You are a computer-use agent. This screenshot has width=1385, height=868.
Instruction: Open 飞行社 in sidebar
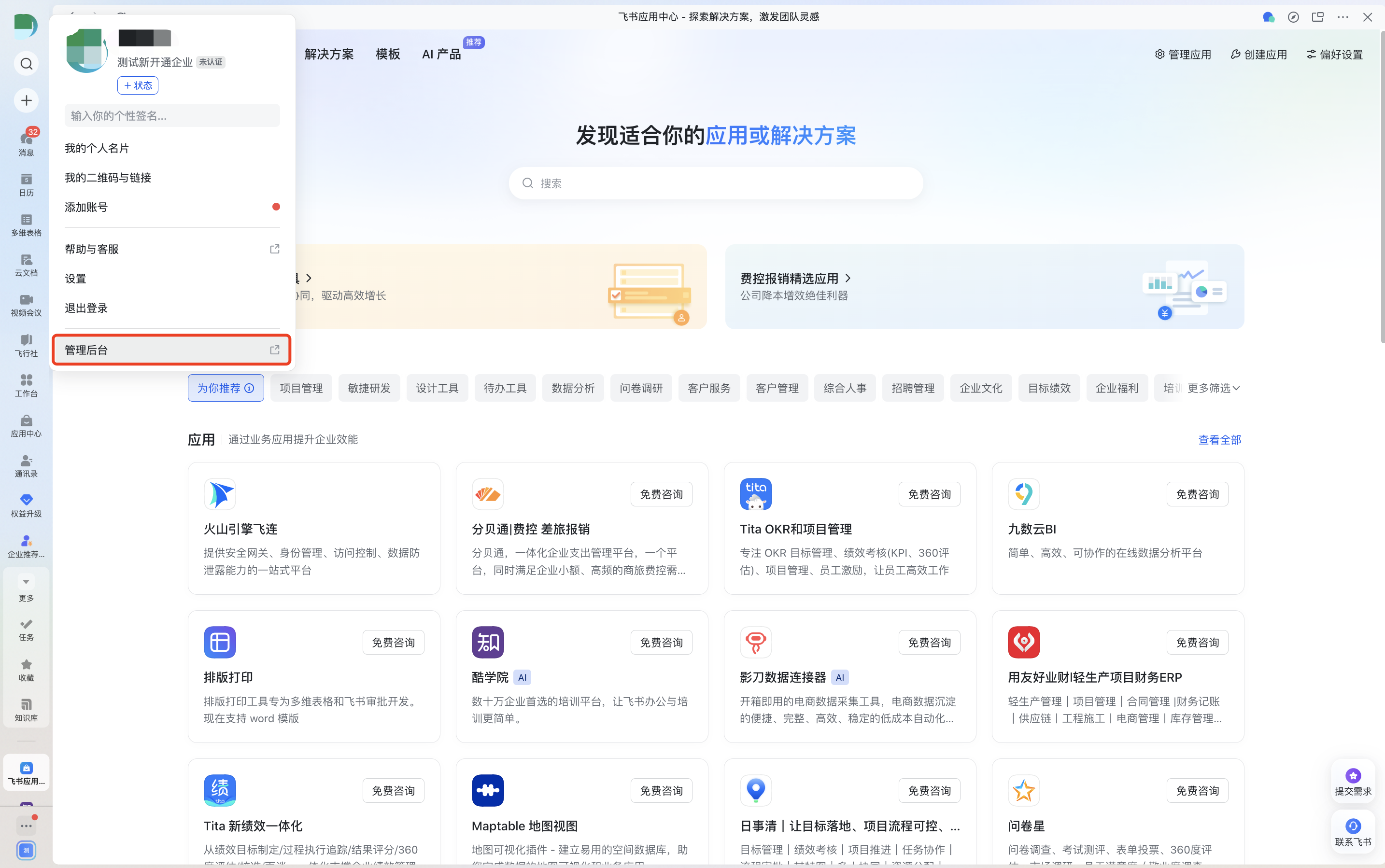pyautogui.click(x=27, y=346)
